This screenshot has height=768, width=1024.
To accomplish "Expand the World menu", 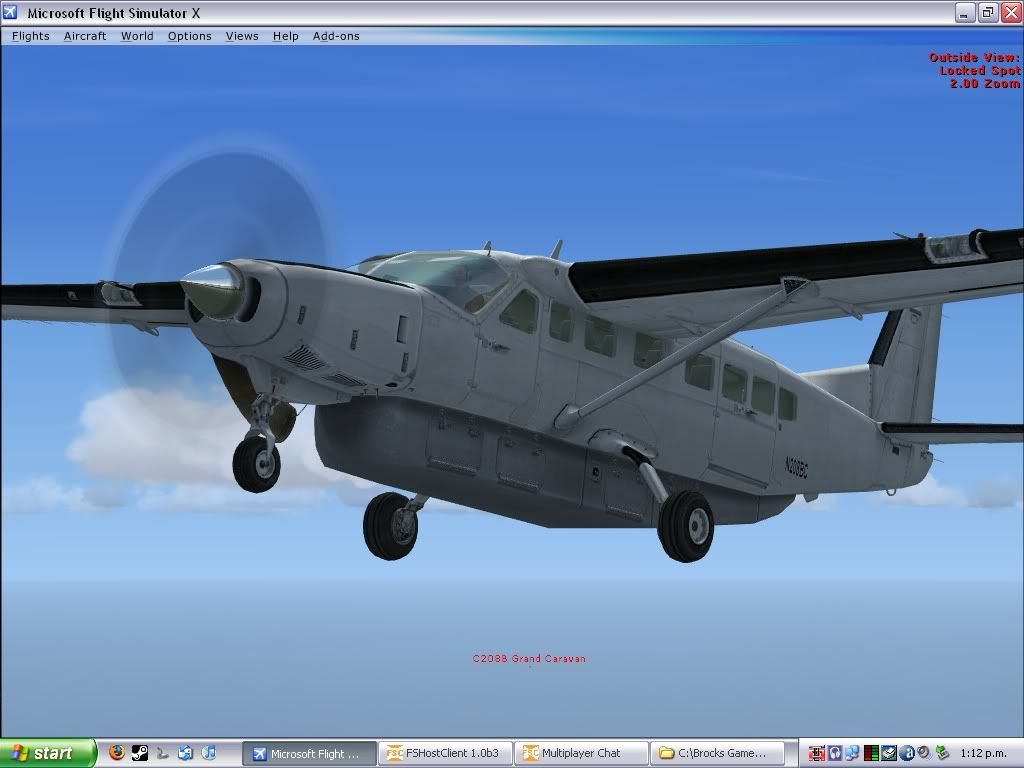I will click(x=137, y=36).
